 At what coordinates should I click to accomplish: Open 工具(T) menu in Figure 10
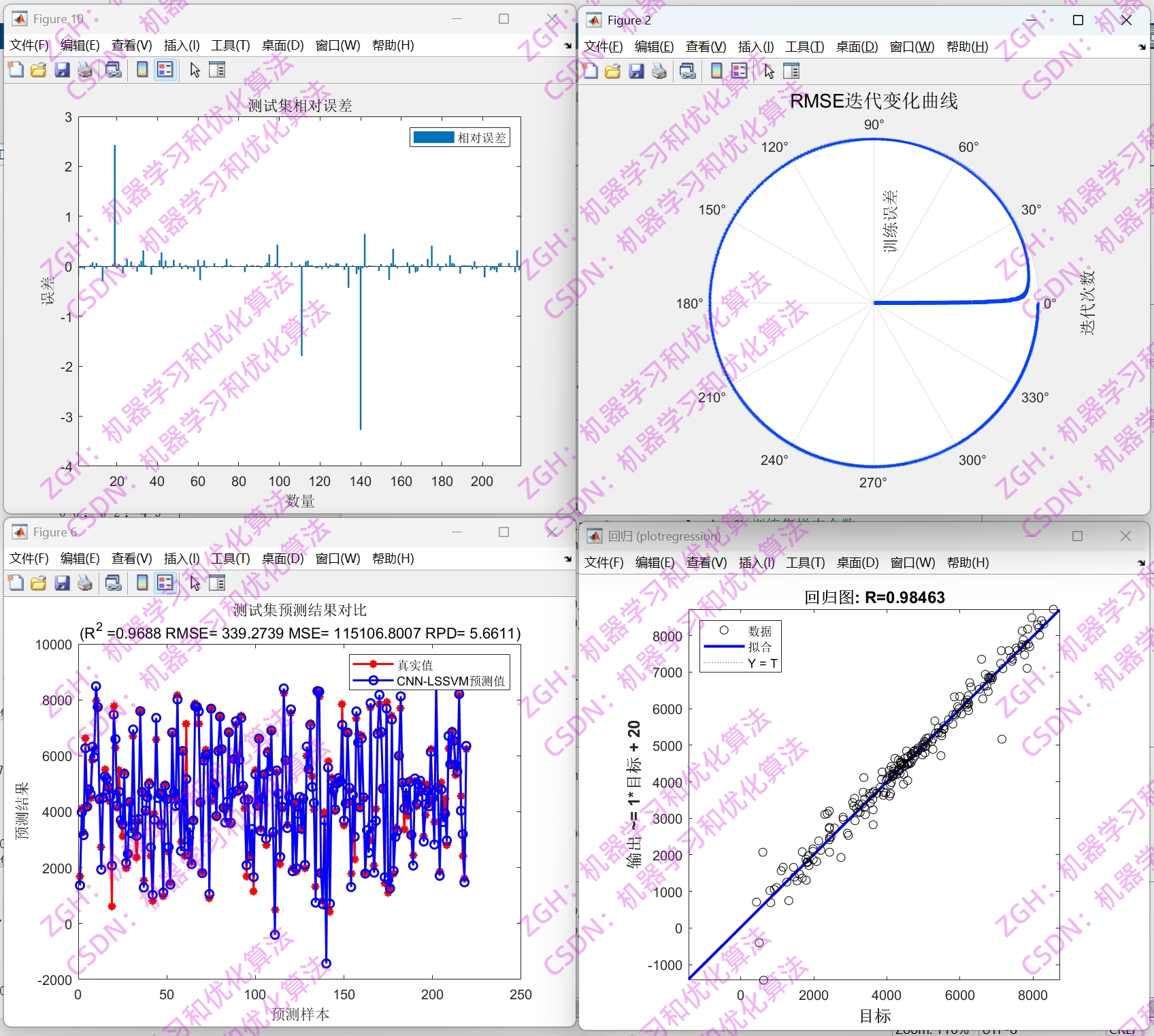pos(231,45)
